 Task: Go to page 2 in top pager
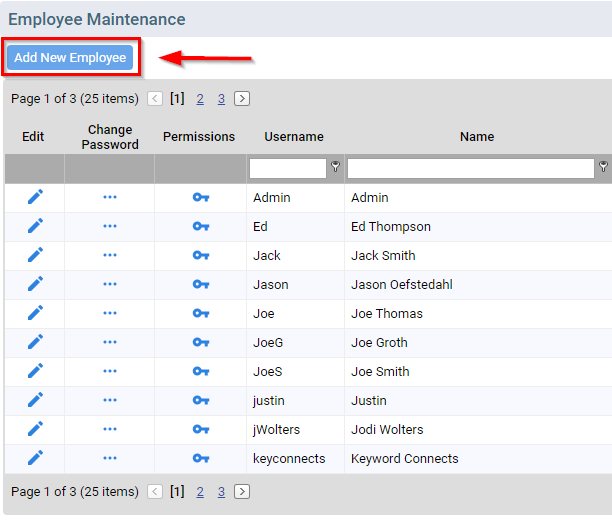pos(200,99)
